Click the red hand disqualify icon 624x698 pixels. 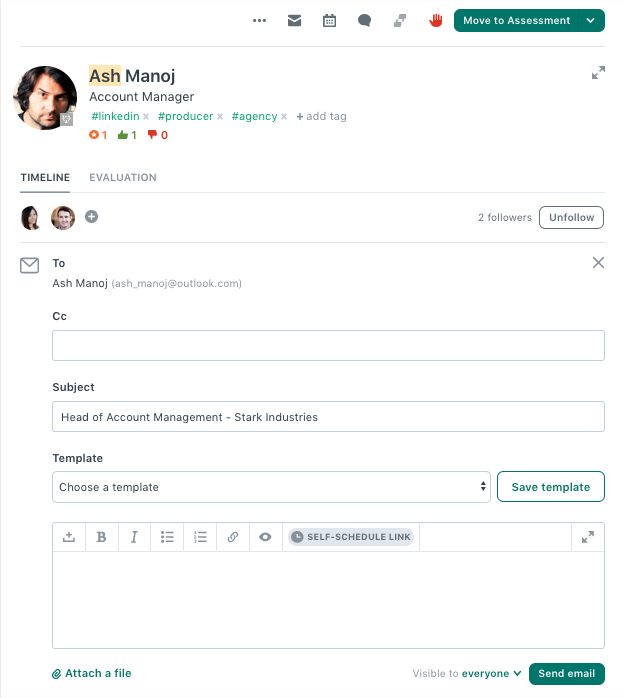point(436,20)
